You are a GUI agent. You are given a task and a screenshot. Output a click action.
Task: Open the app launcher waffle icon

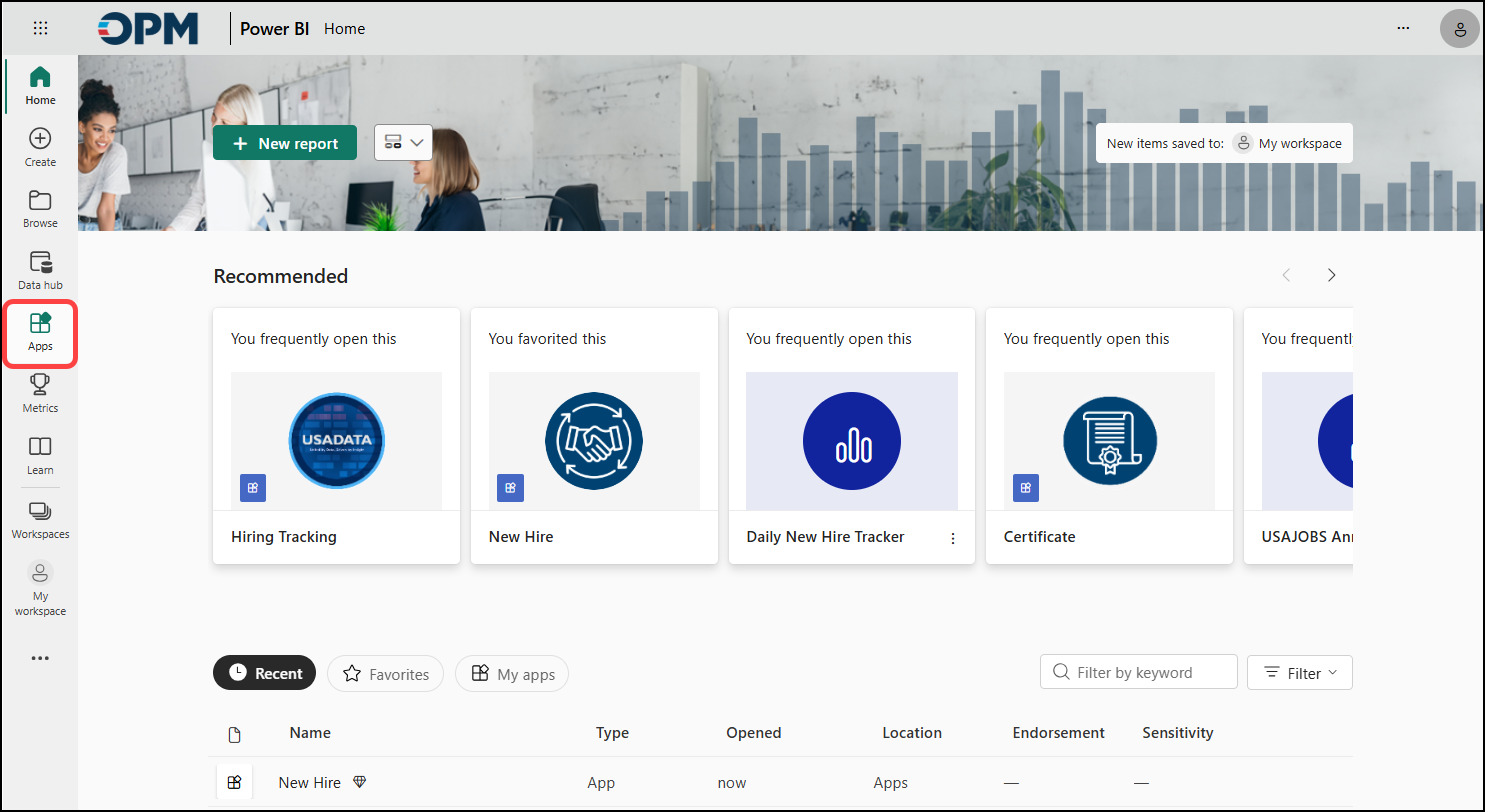(40, 28)
